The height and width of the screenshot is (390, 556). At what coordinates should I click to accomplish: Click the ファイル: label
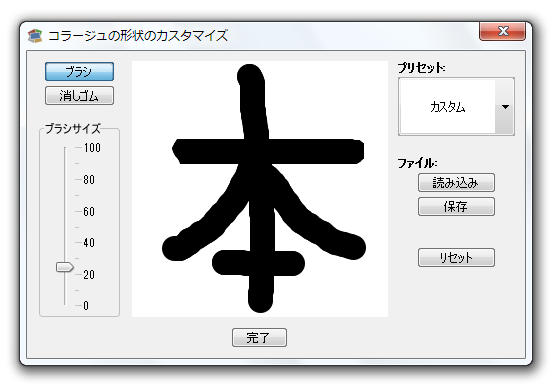pos(417,163)
